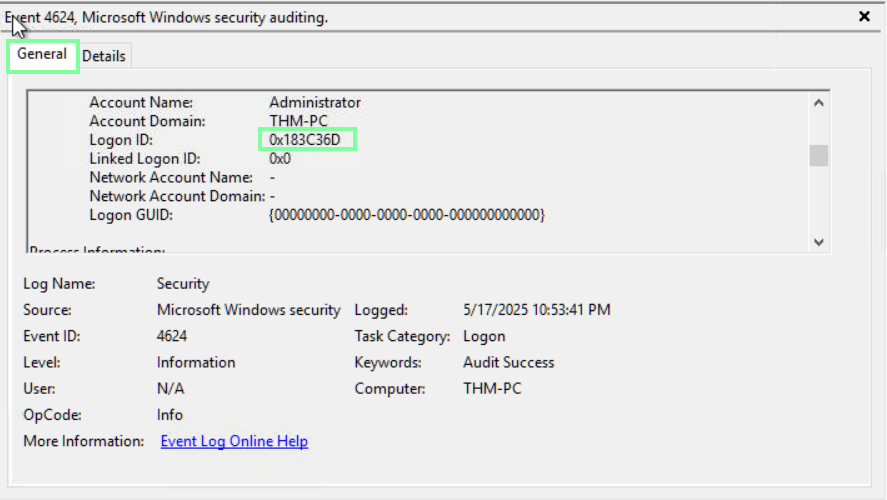Click the description box scrollbar thumb
The width and height of the screenshot is (887, 500).
(819, 155)
